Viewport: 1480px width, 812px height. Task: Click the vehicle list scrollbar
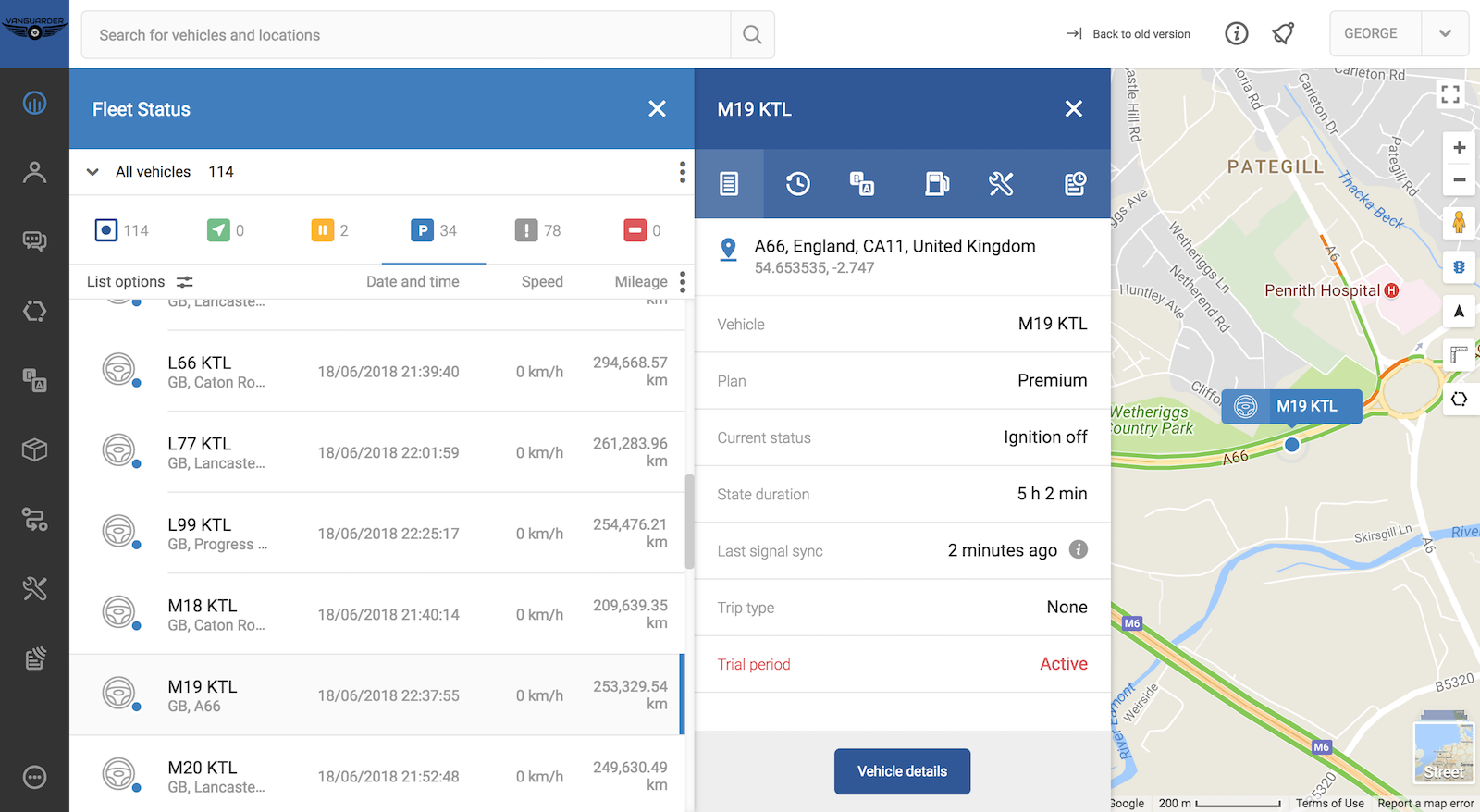coord(689,522)
